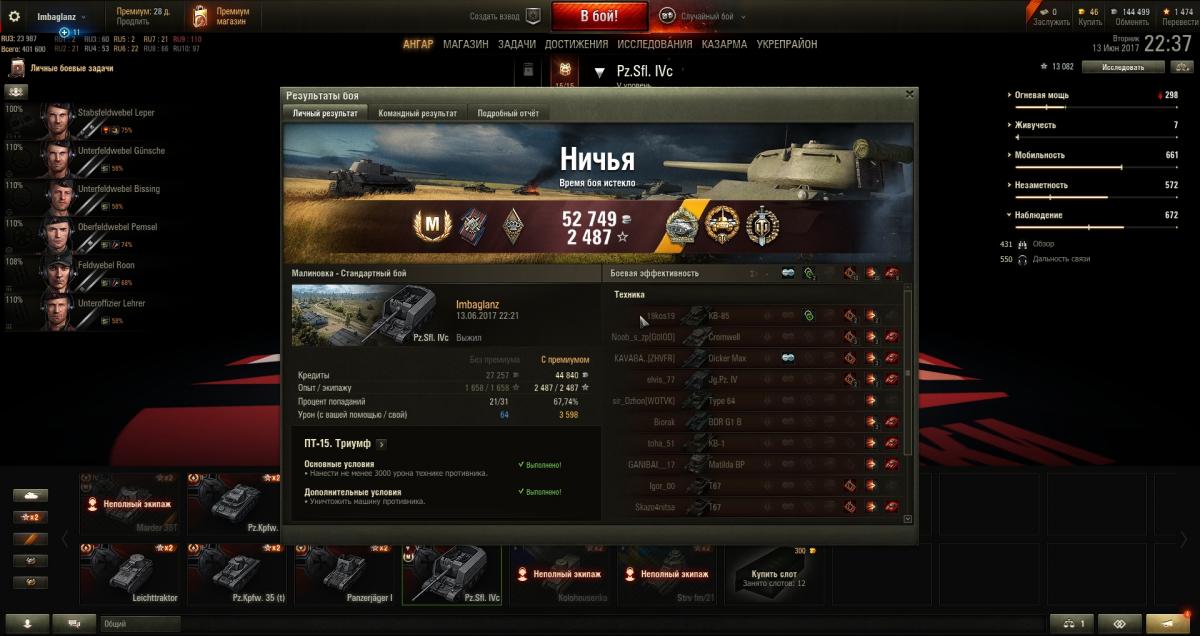Screen dimensions: 1200x636
Task: Expand the Imbaglanz account dropdown
Action: [x=59, y=16]
